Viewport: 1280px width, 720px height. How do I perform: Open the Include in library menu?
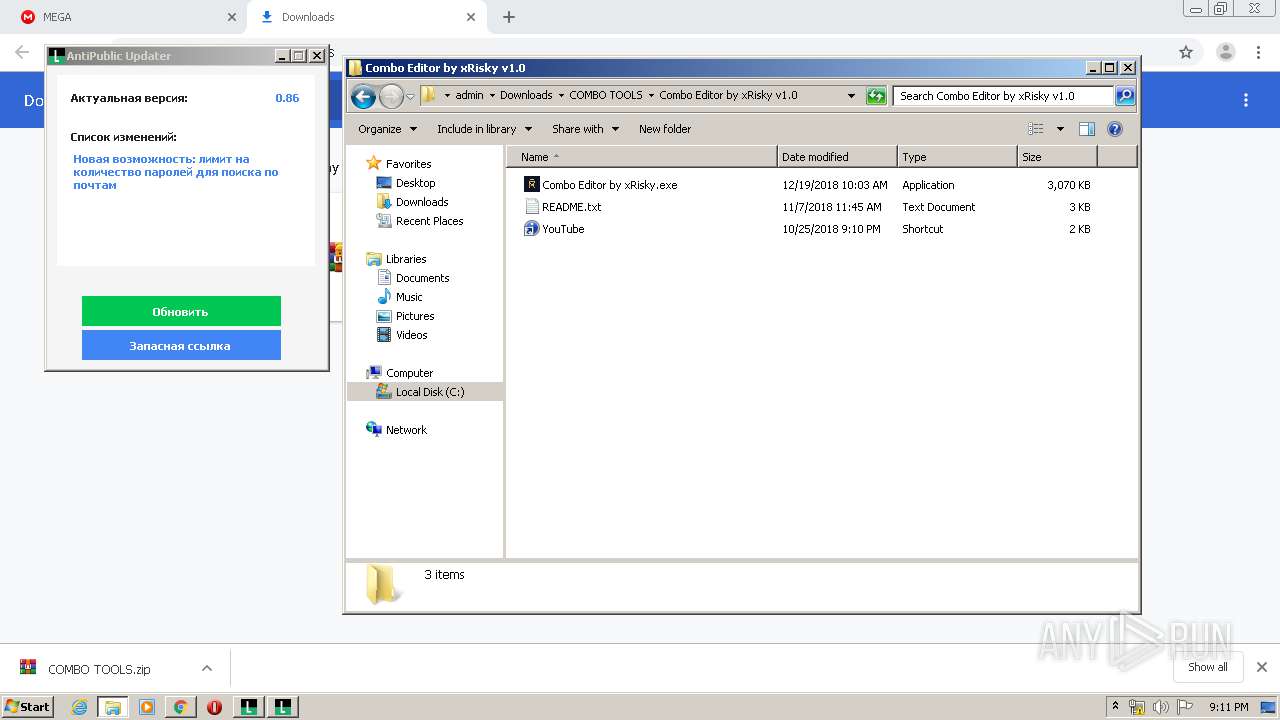click(484, 129)
